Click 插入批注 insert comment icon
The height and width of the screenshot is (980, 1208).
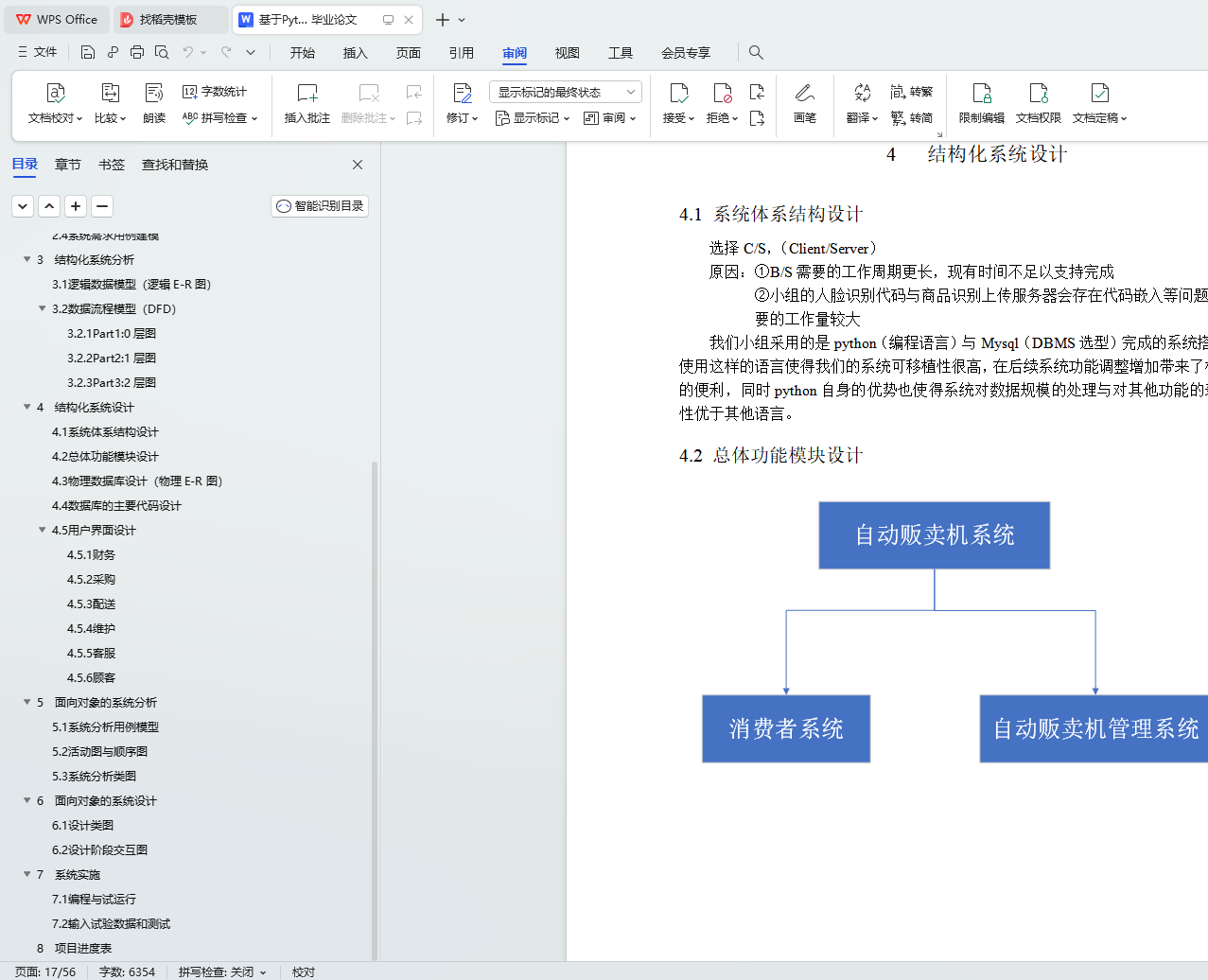point(307,93)
